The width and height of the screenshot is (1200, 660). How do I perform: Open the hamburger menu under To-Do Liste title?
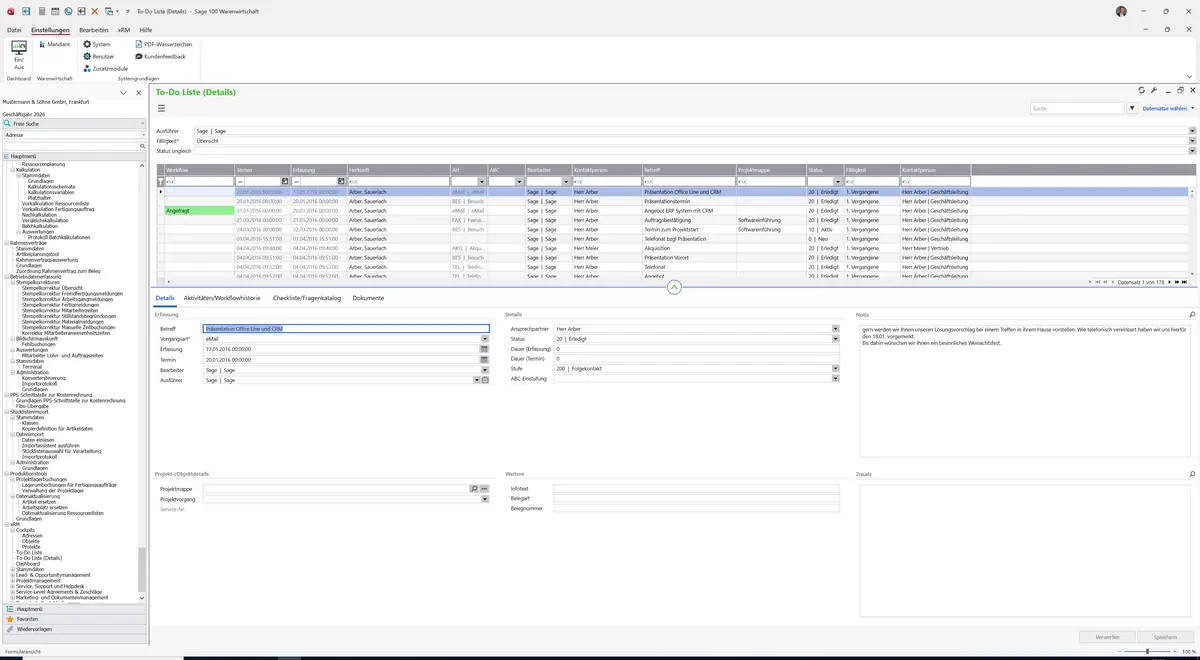click(x=161, y=108)
